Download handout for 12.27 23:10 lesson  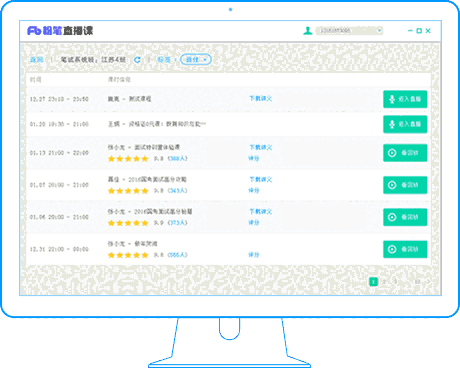pyautogui.click(x=261, y=98)
